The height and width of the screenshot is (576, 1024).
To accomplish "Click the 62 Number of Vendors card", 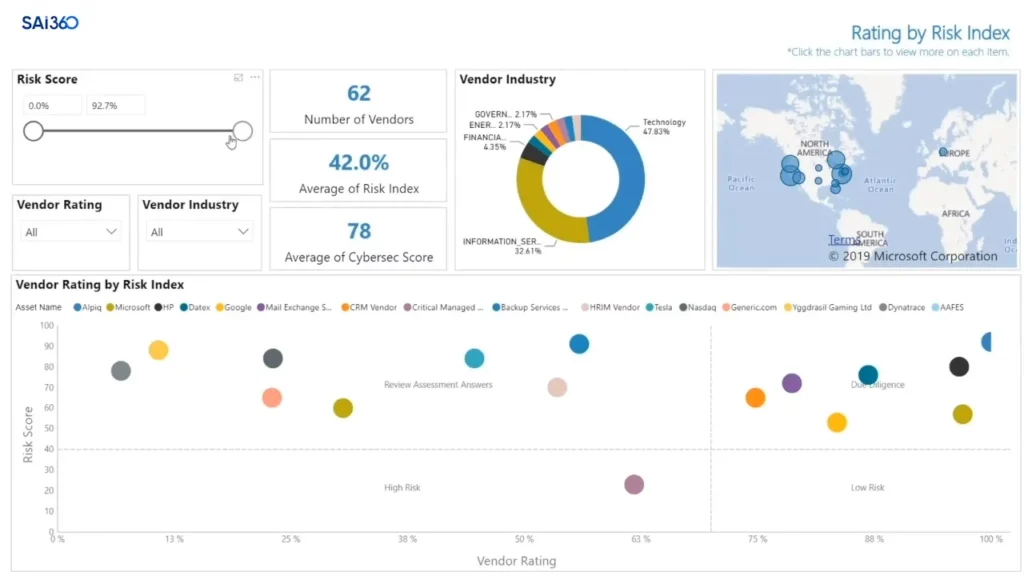I will [x=359, y=101].
